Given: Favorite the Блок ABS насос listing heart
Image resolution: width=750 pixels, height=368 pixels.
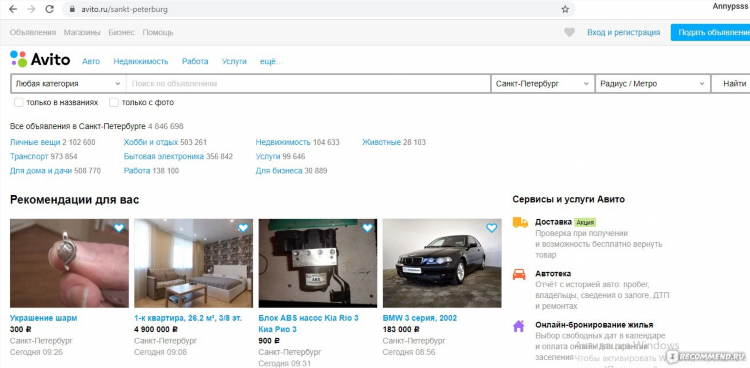Looking at the screenshot, I should tap(367, 228).
